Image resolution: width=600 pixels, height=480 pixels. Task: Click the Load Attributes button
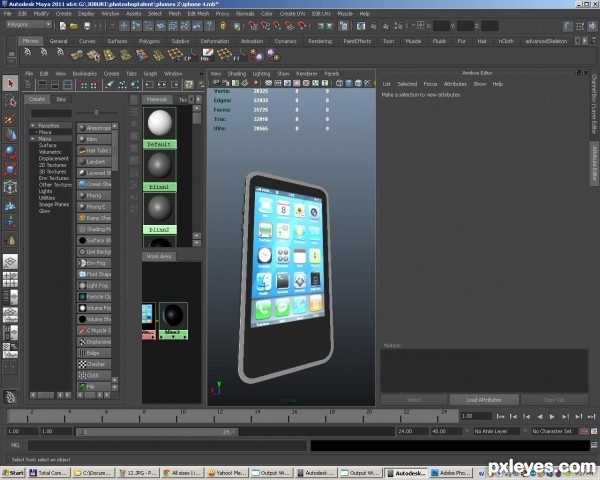point(484,400)
